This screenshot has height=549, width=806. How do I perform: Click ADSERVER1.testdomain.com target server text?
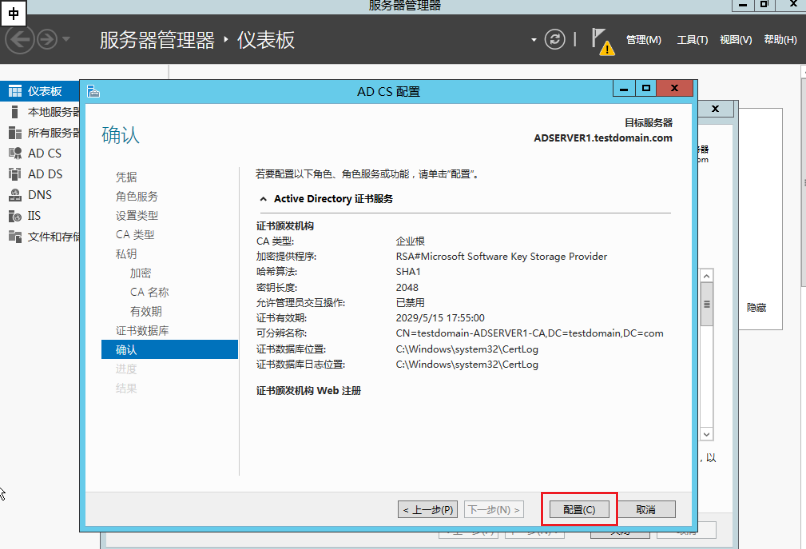point(603,138)
